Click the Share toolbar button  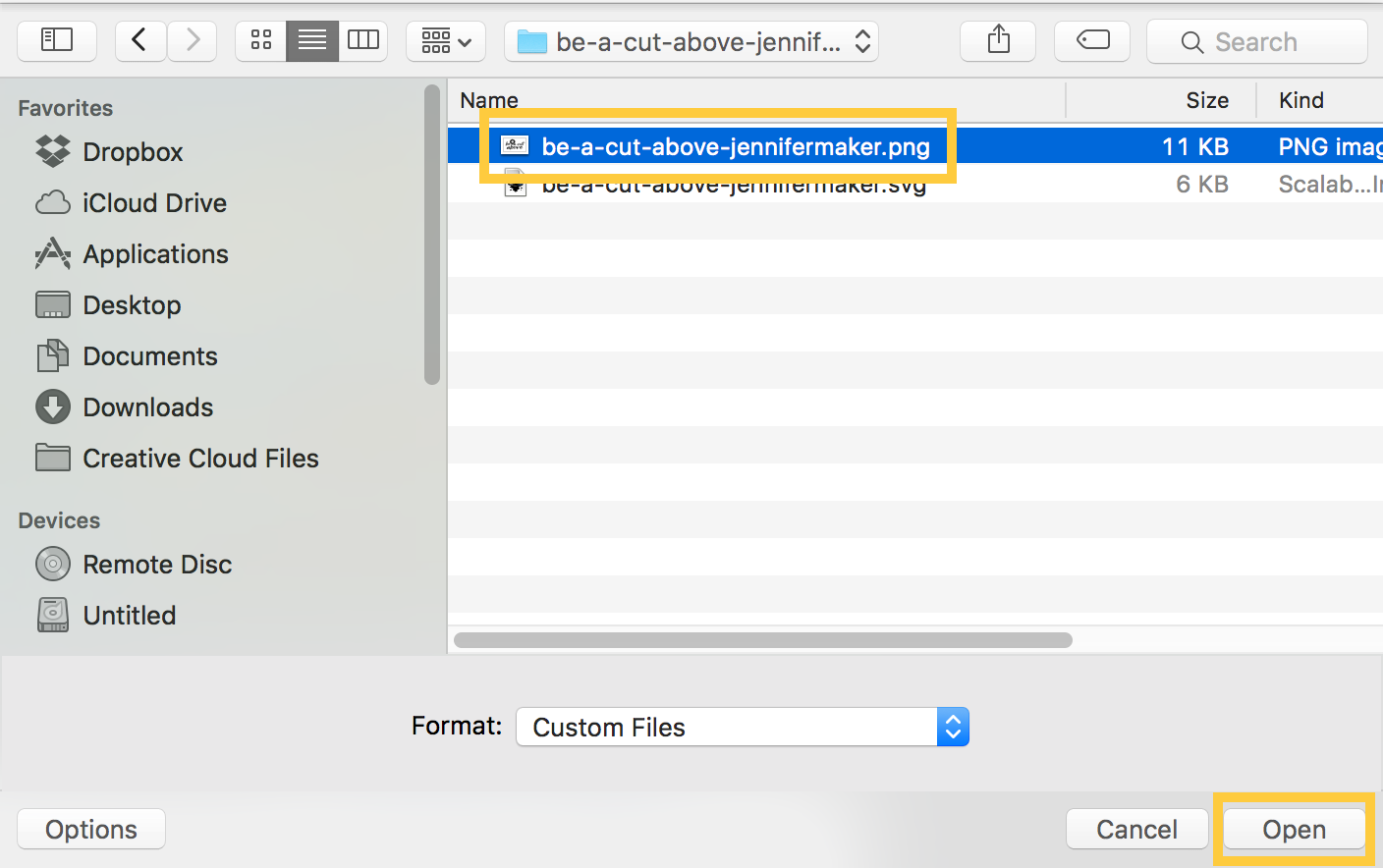click(998, 41)
